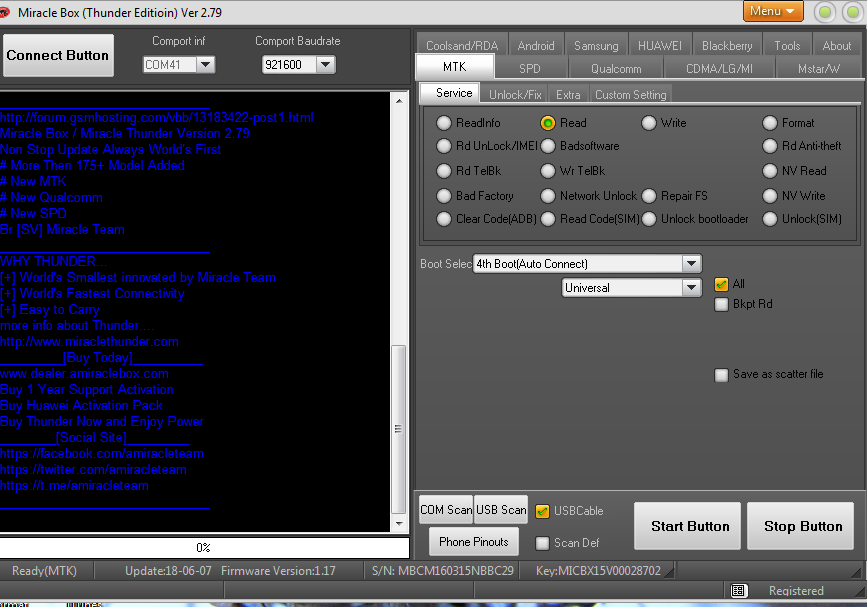Enable the Scan Def checkbox
Viewport: 867px width, 607px height.
542,543
